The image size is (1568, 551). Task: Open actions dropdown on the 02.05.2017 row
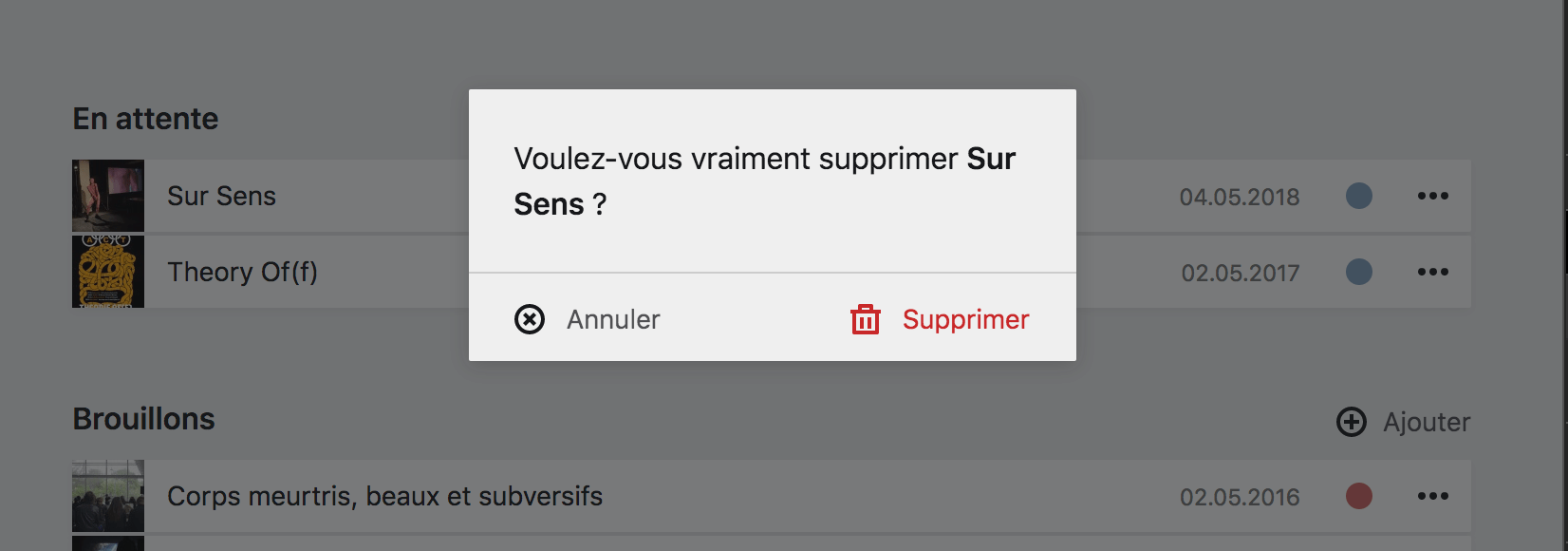click(1433, 272)
